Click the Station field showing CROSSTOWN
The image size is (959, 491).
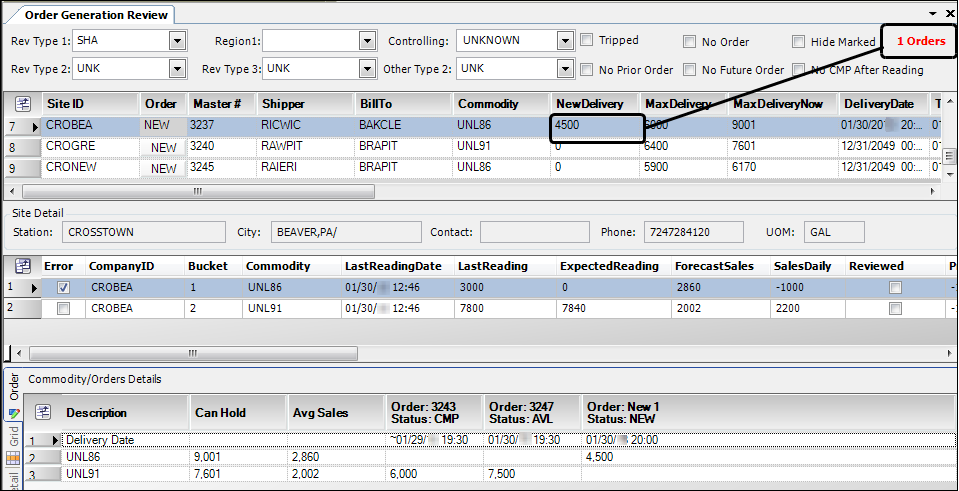[144, 232]
